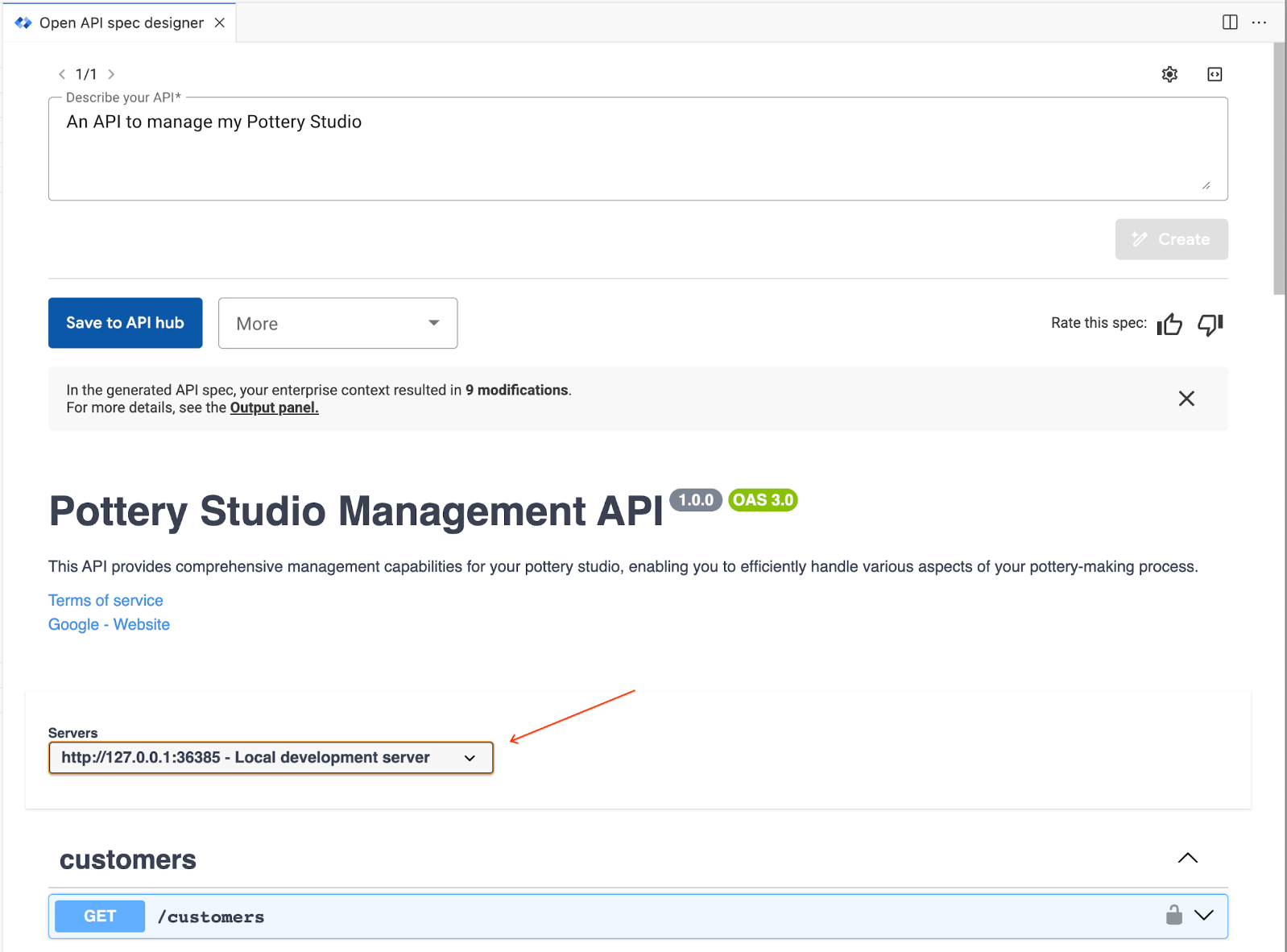Open the settings gear icon
This screenshot has height=952, width=1287.
[x=1169, y=74]
